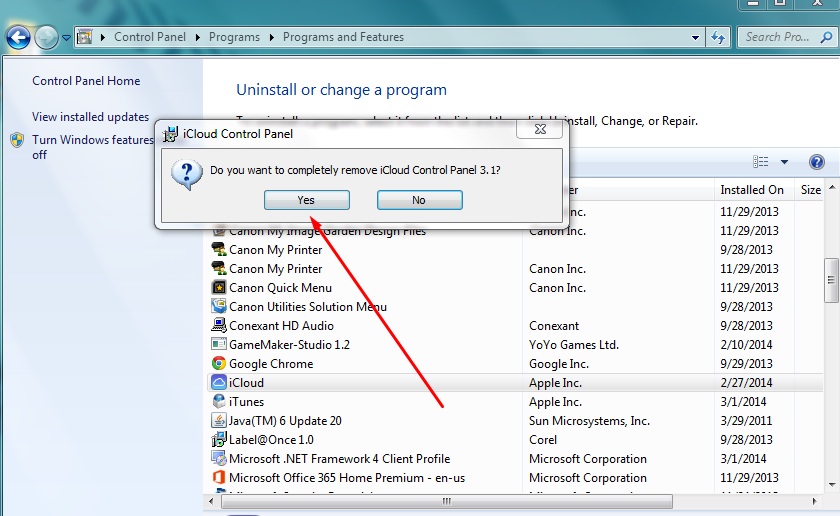The width and height of the screenshot is (840, 516).
Task: Click the horizontal scrollbar left arrow
Action: (211, 502)
